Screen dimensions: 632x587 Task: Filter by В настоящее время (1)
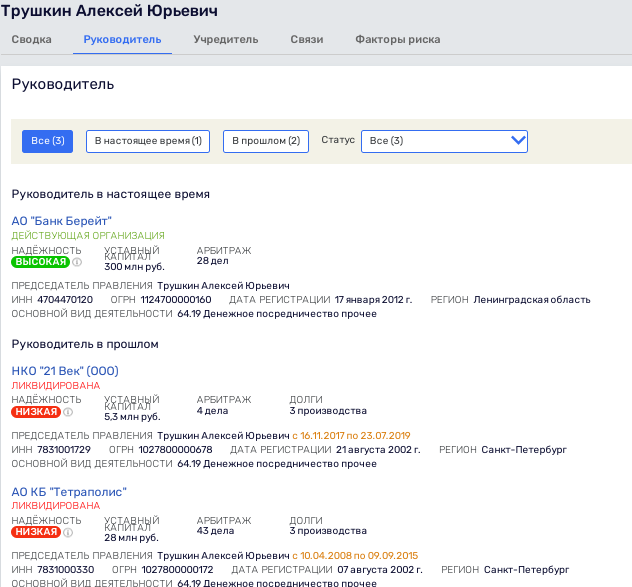tap(148, 141)
